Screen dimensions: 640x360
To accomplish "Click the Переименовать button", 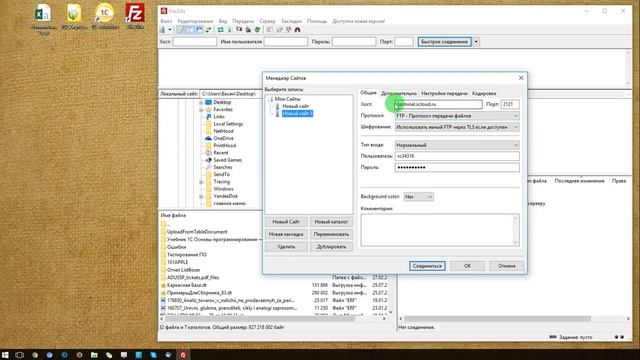I will pos(331,234).
